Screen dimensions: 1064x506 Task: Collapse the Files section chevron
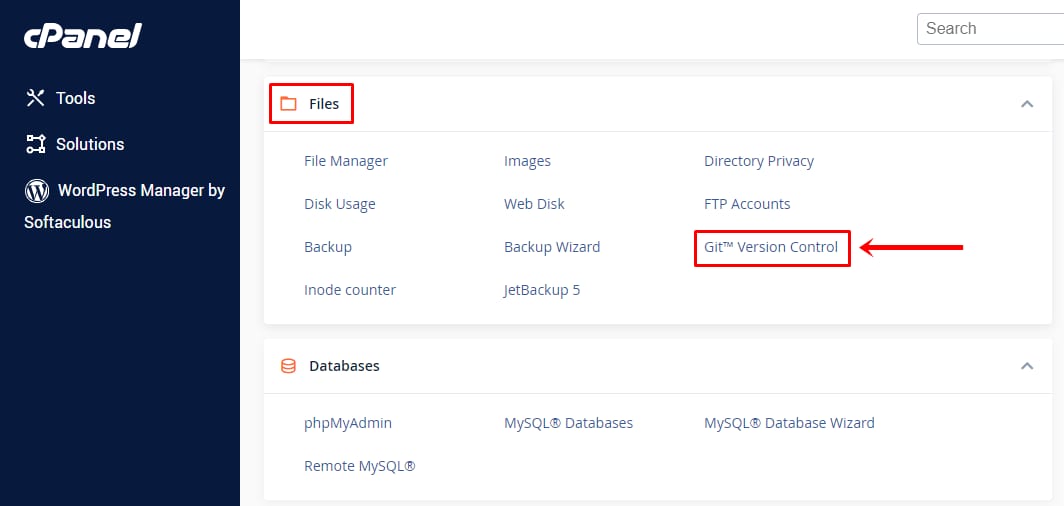[1026, 104]
